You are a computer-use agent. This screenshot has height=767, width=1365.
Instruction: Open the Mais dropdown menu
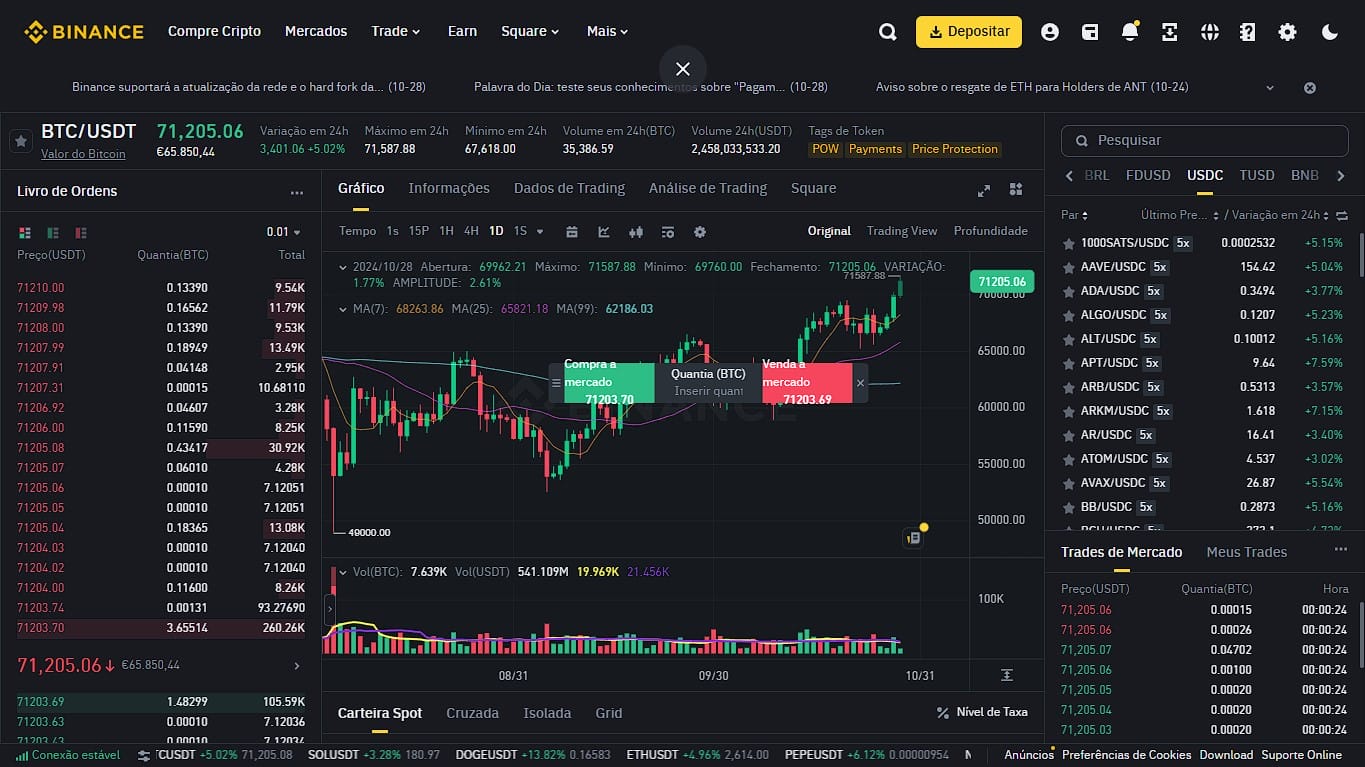[x=606, y=31]
